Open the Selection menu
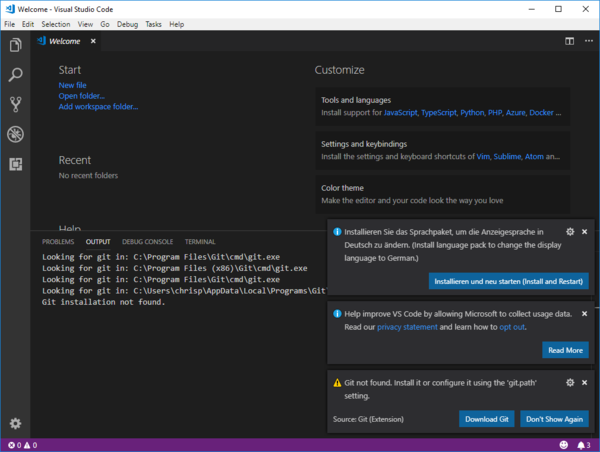 pos(55,23)
